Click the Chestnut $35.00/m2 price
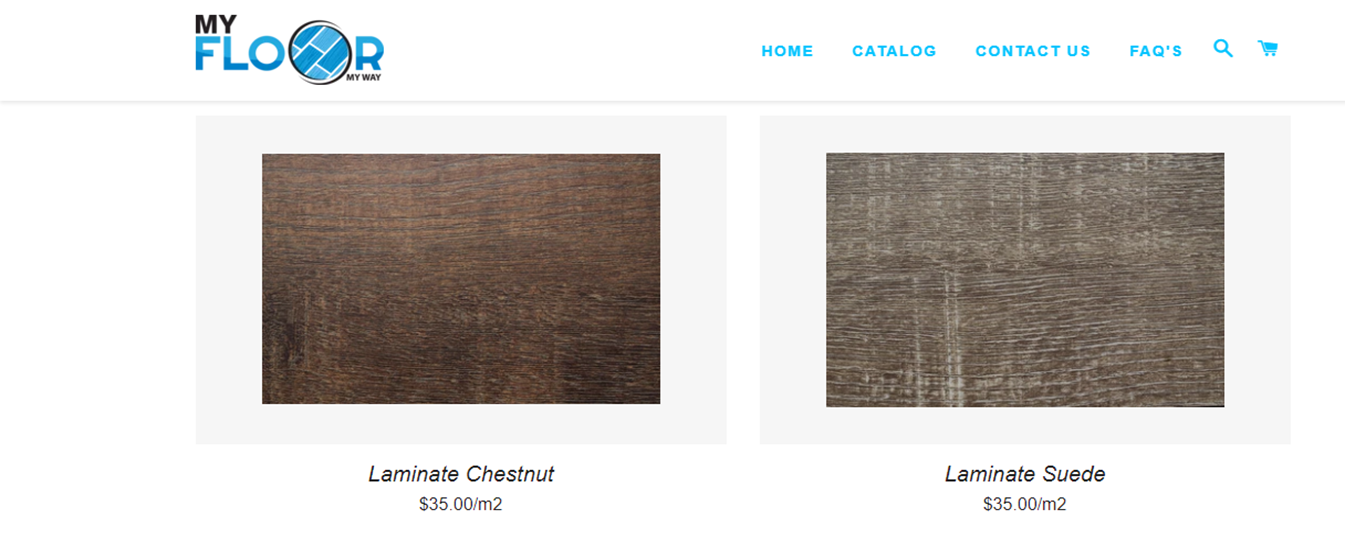Screen dimensions: 1345x543 point(461,504)
